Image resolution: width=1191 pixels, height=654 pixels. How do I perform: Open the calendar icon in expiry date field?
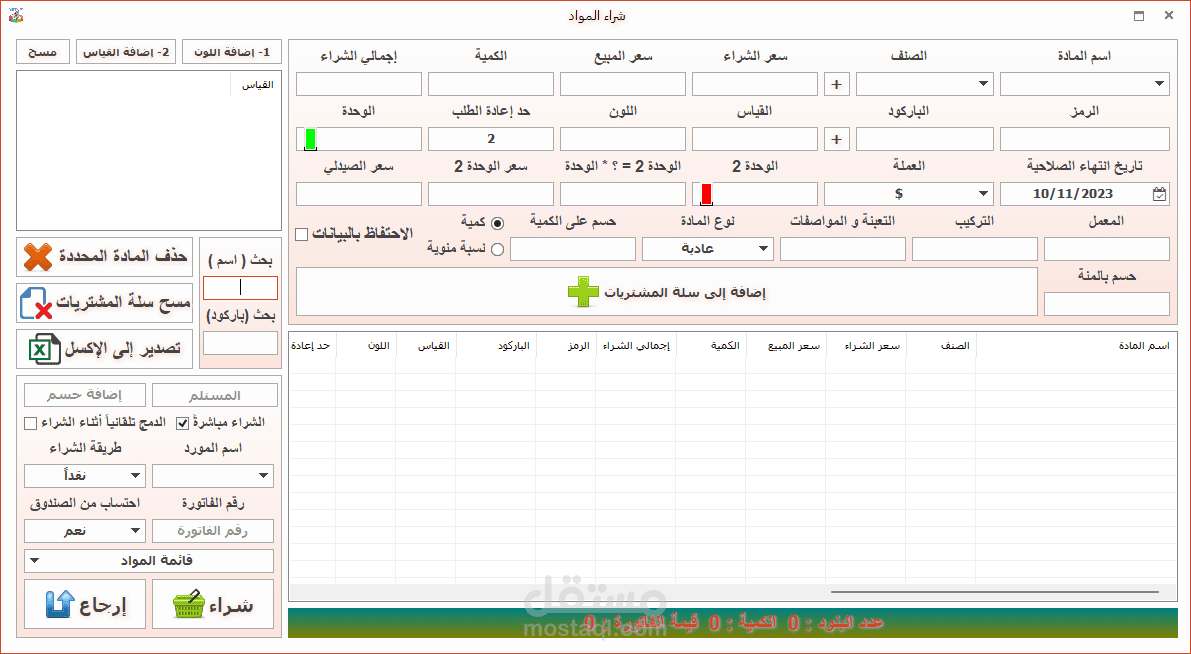1159,194
